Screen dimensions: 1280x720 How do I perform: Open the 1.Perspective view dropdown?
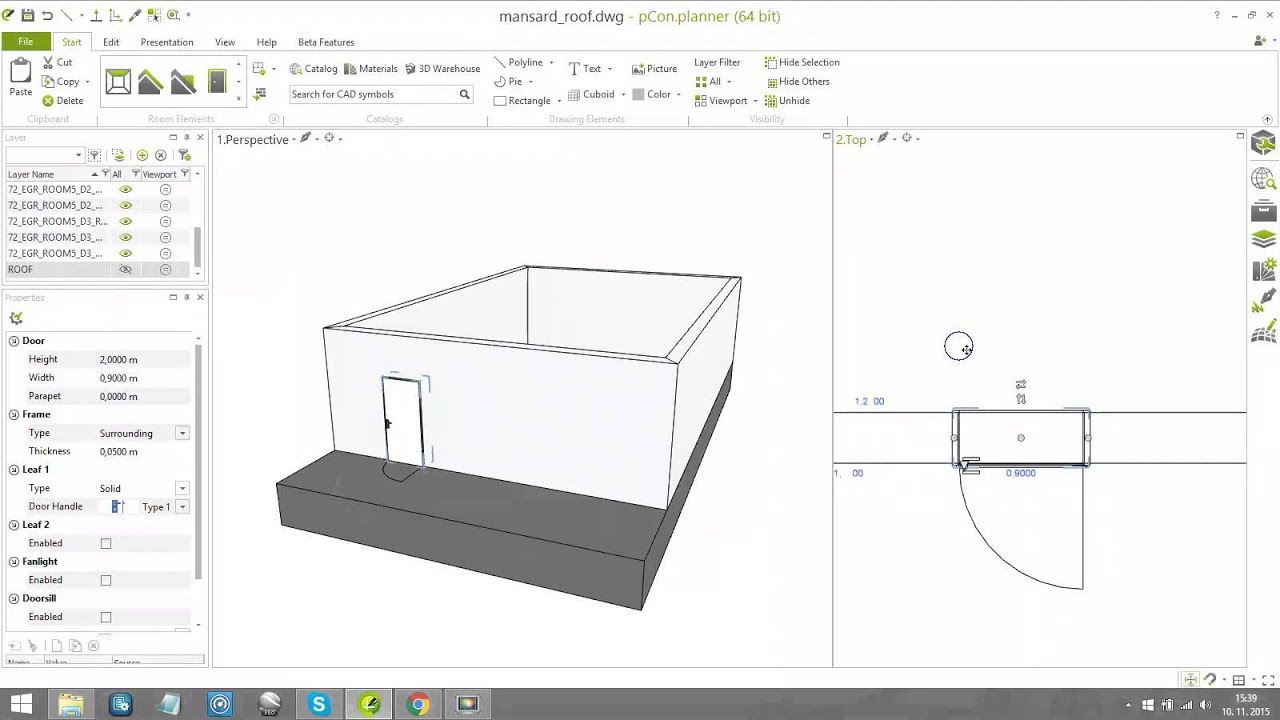pos(294,139)
